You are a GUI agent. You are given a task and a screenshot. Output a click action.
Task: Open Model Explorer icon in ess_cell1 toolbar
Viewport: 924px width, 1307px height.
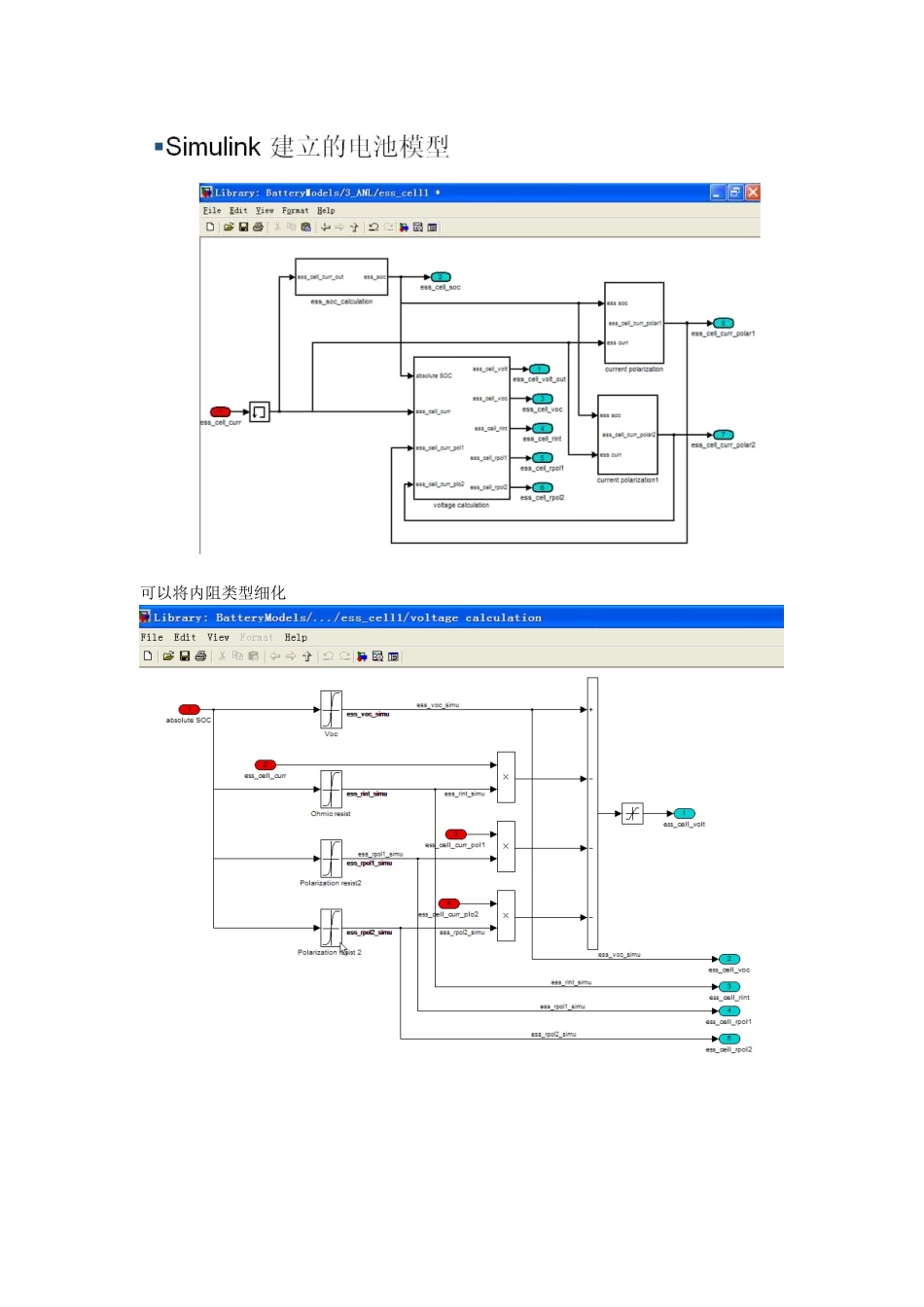tap(418, 227)
